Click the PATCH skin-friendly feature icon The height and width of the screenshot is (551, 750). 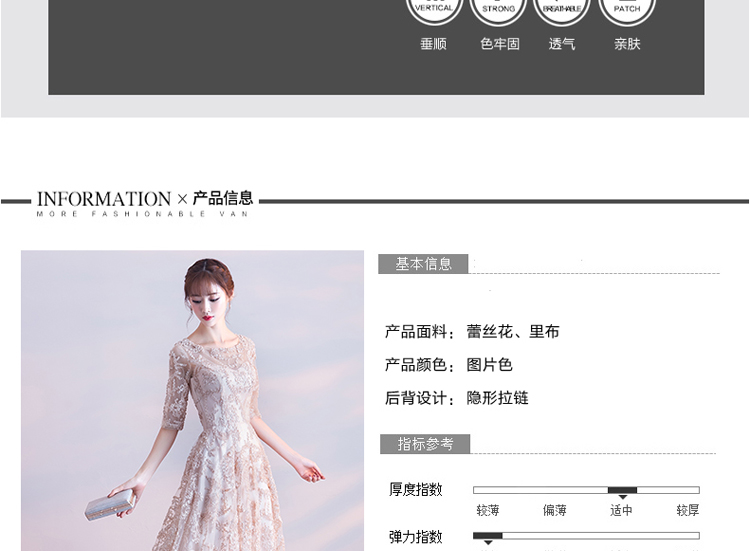click(x=627, y=10)
